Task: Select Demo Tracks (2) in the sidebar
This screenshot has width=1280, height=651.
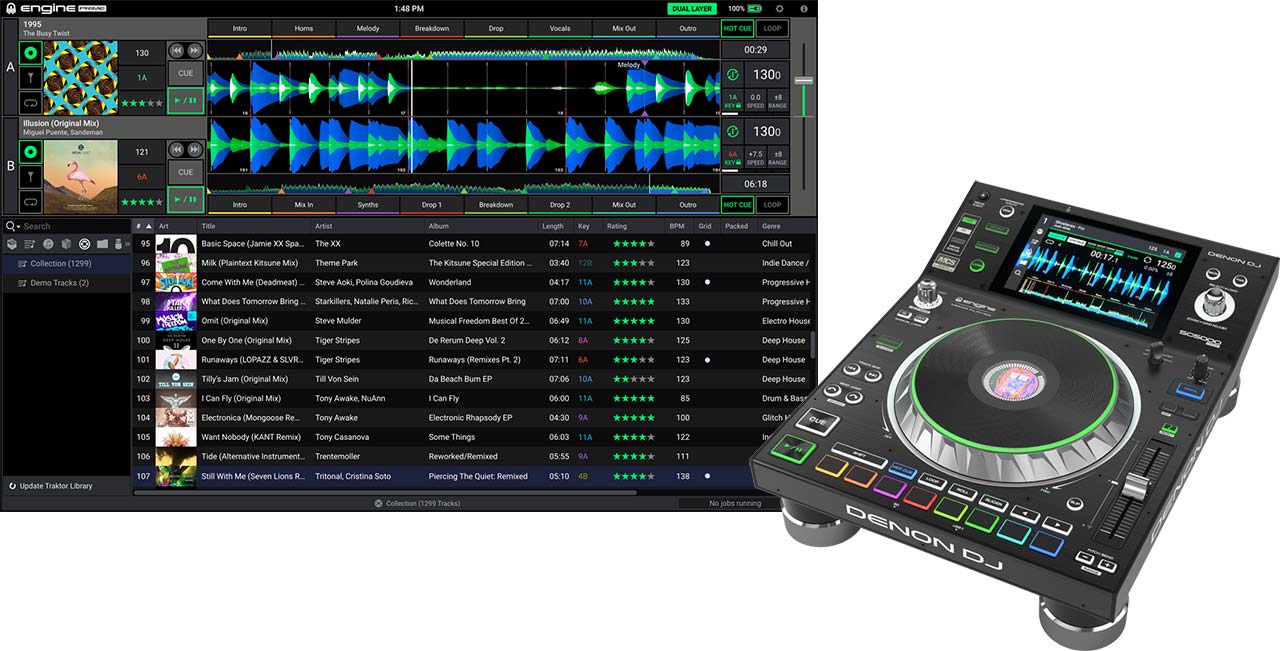Action: pos(59,283)
